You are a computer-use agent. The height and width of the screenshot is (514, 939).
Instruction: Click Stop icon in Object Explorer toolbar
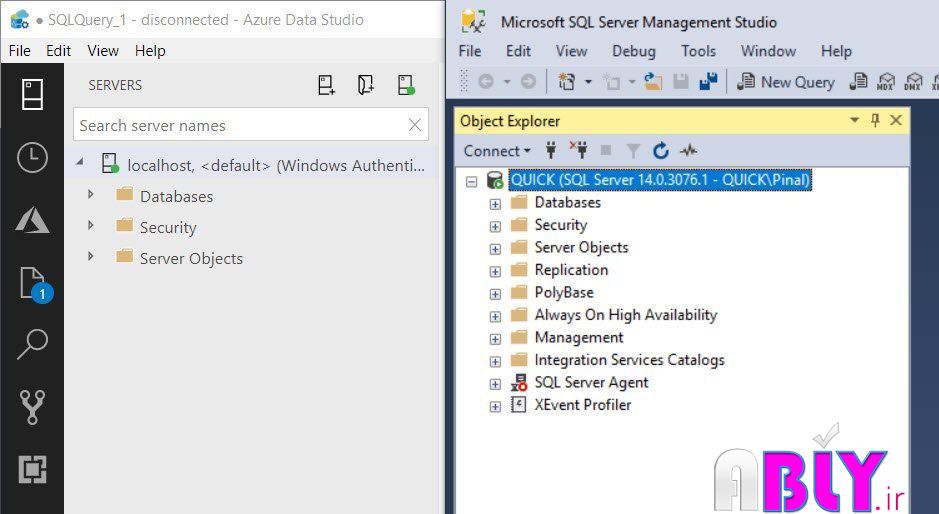click(x=606, y=150)
